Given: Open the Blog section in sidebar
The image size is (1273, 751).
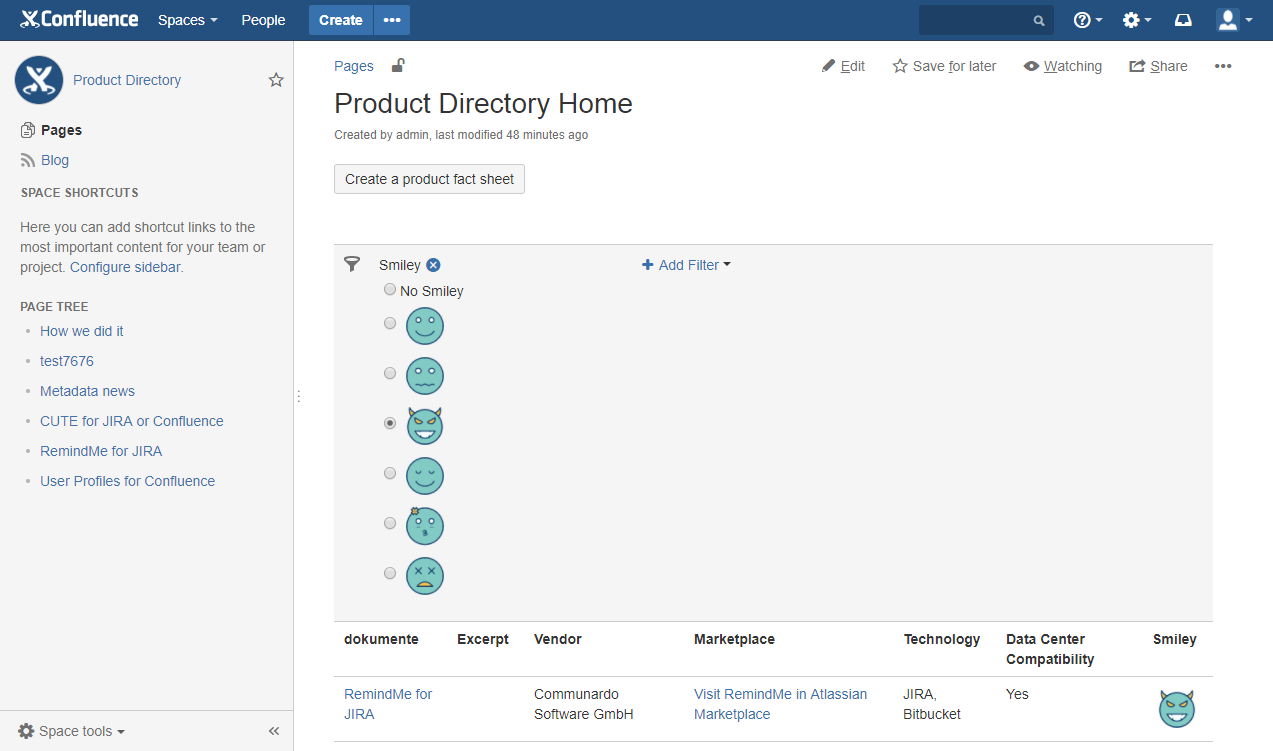Looking at the screenshot, I should 55,160.
